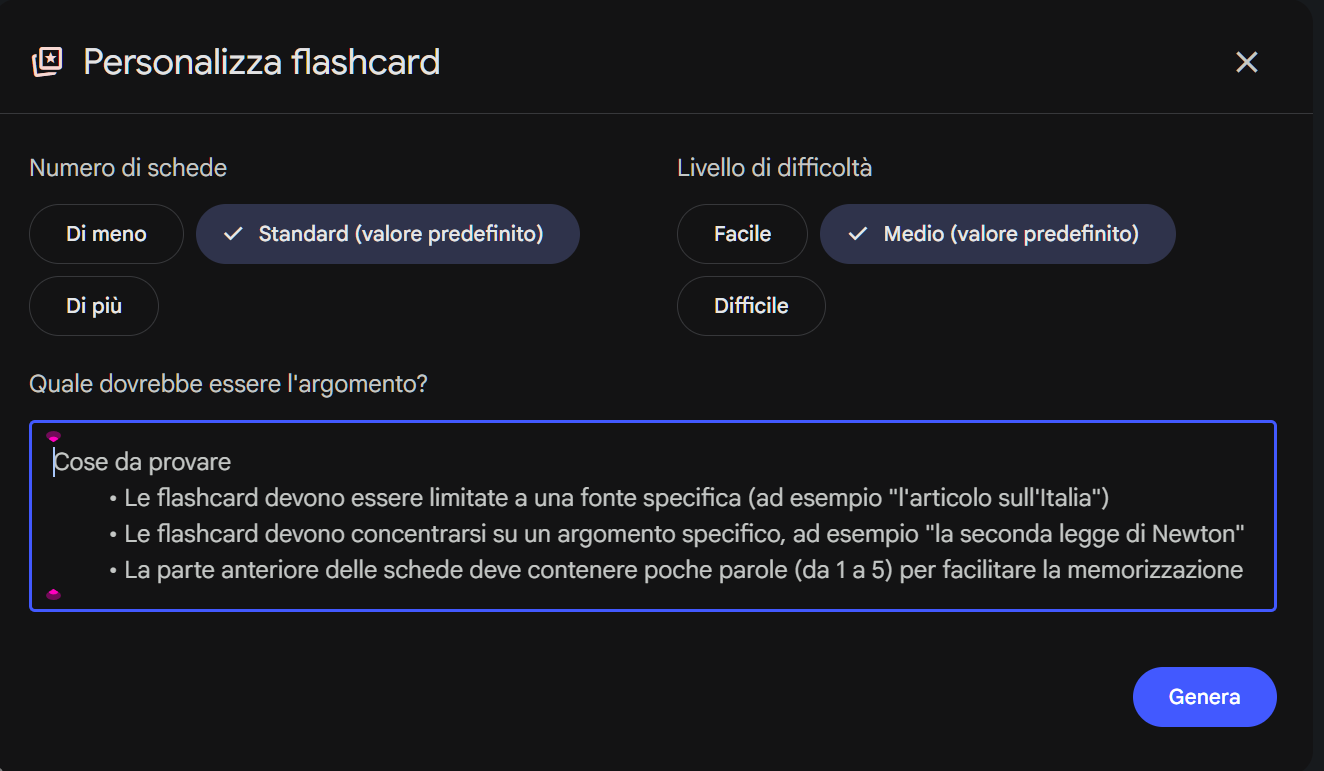The height and width of the screenshot is (771, 1324).
Task: Click the "Numero di schede" label
Action: [128, 168]
